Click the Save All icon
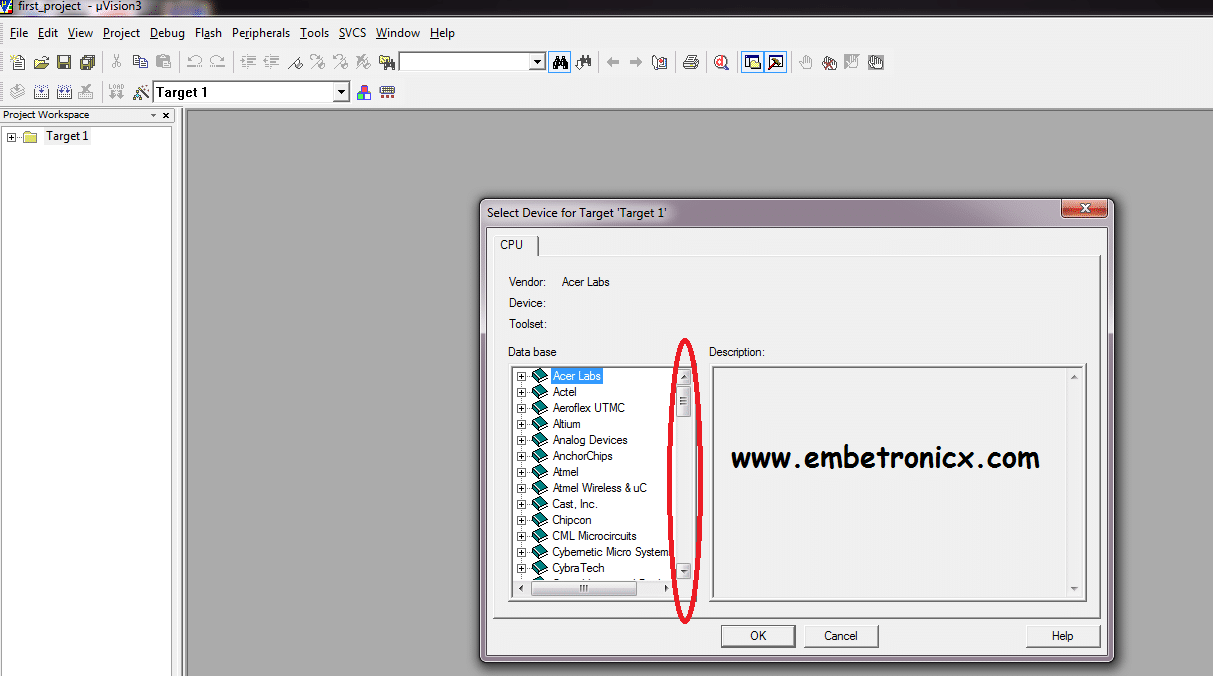This screenshot has height=676, width=1213. click(x=87, y=62)
